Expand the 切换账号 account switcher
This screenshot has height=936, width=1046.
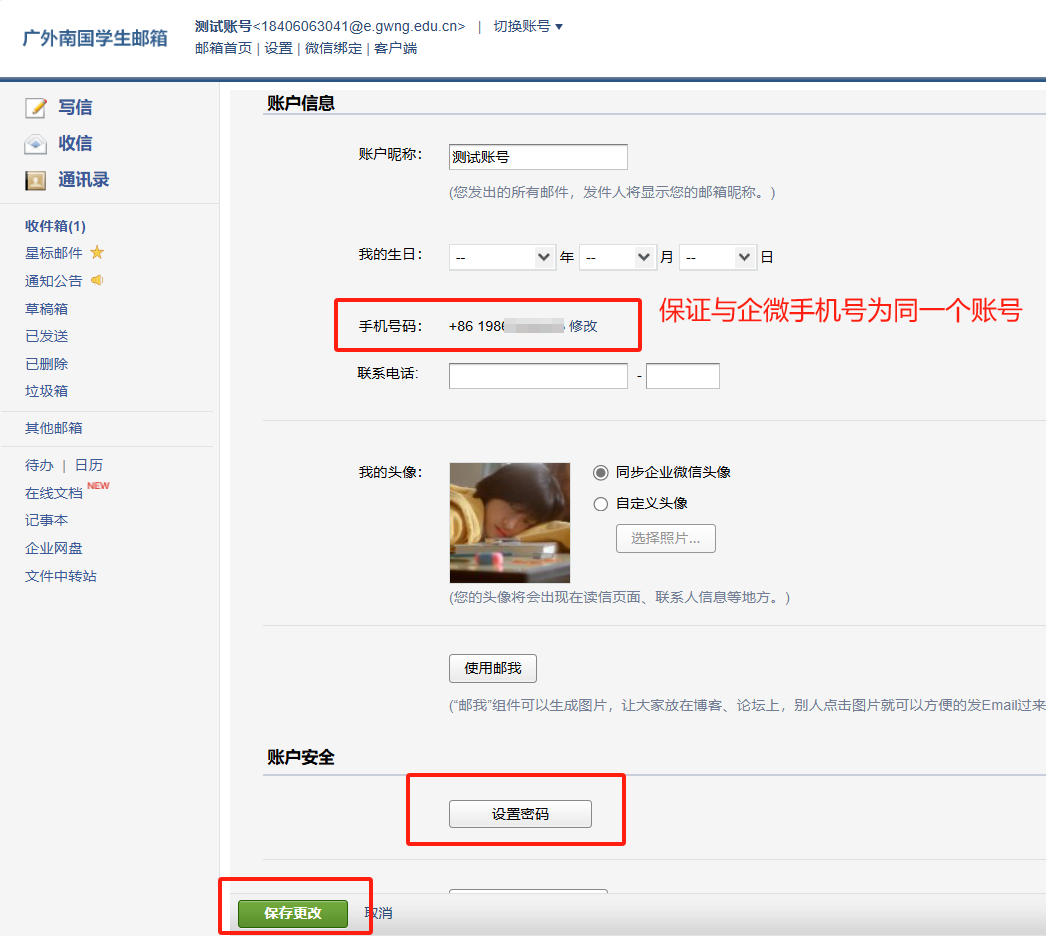[527, 27]
